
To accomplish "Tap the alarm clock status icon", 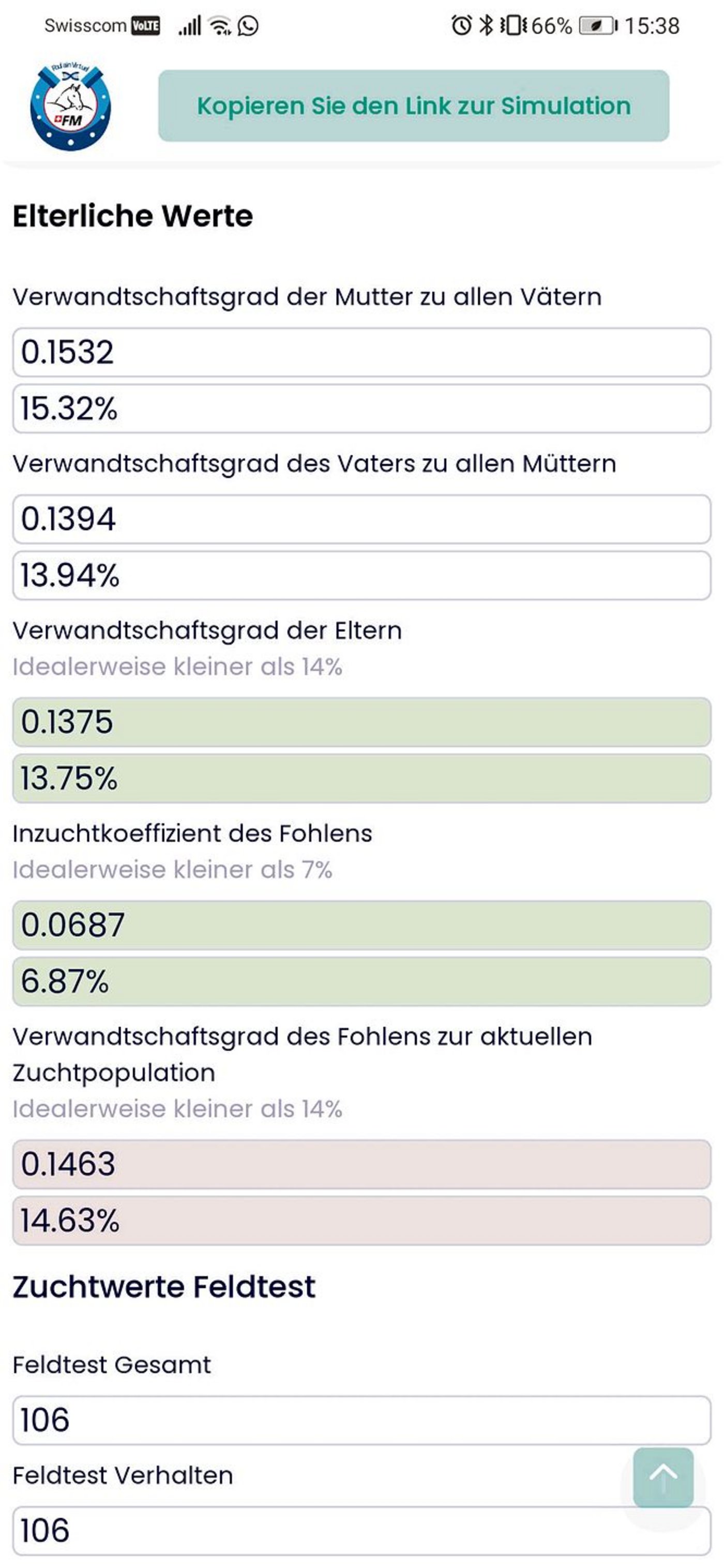I will 461,25.
